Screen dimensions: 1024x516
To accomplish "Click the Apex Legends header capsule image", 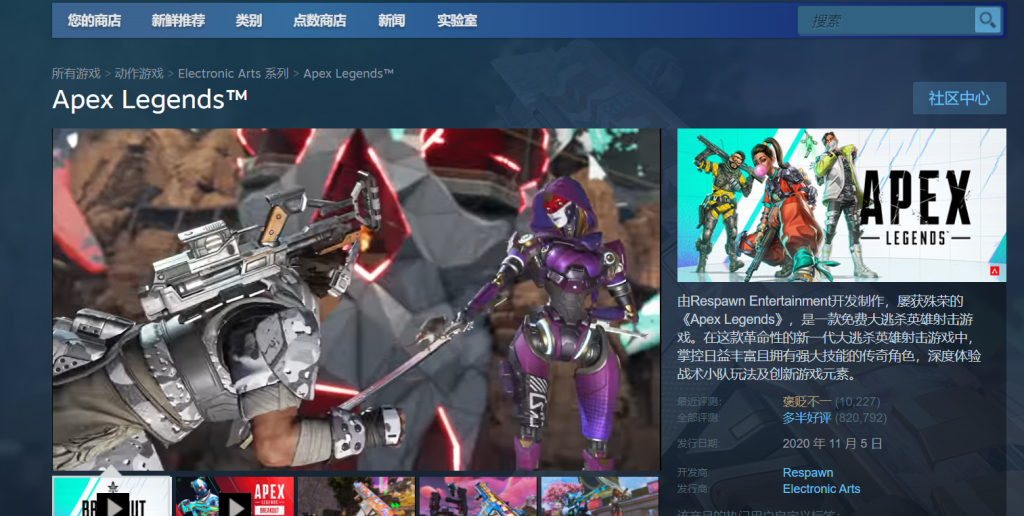I will click(x=841, y=205).
